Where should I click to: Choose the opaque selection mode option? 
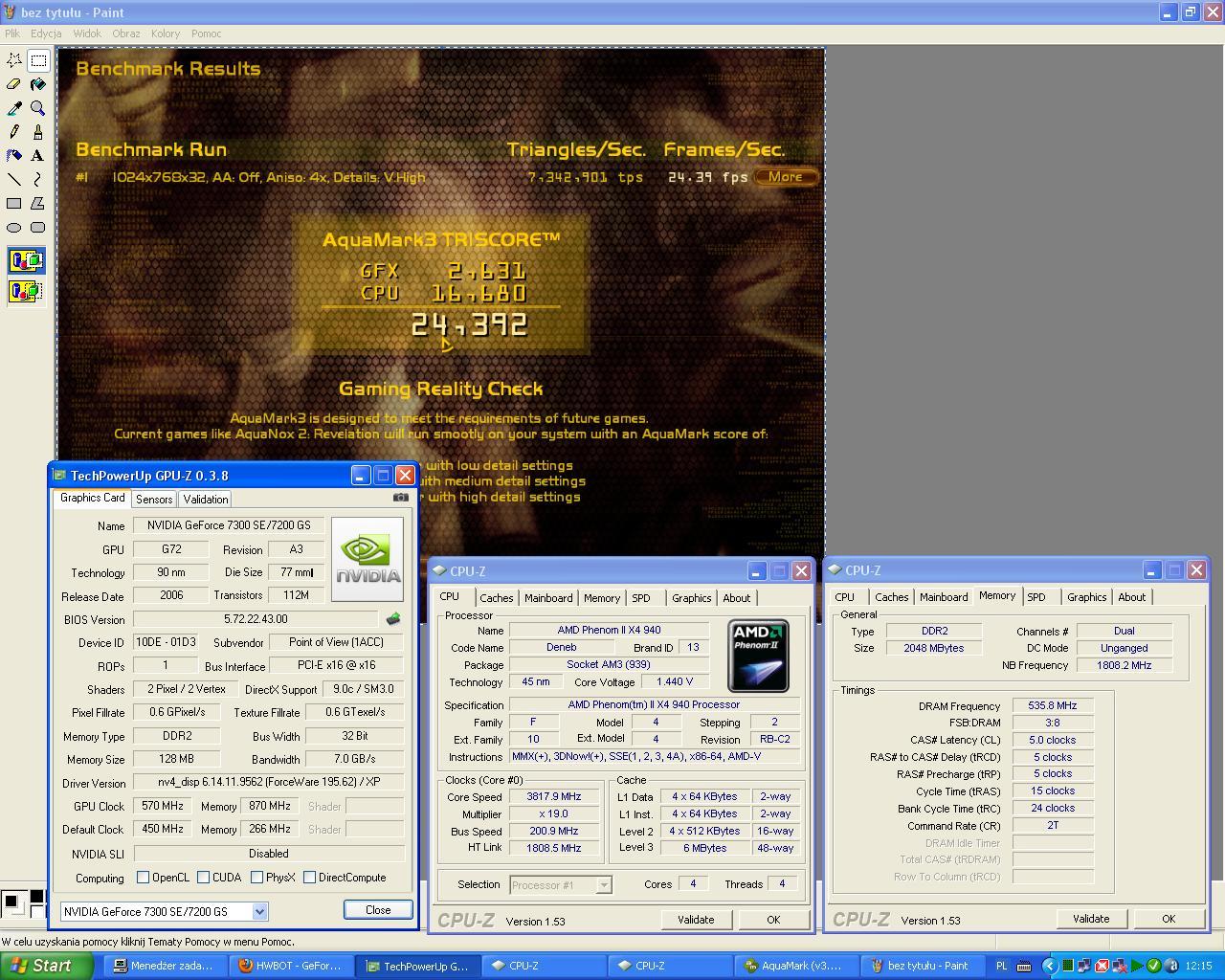pos(26,260)
